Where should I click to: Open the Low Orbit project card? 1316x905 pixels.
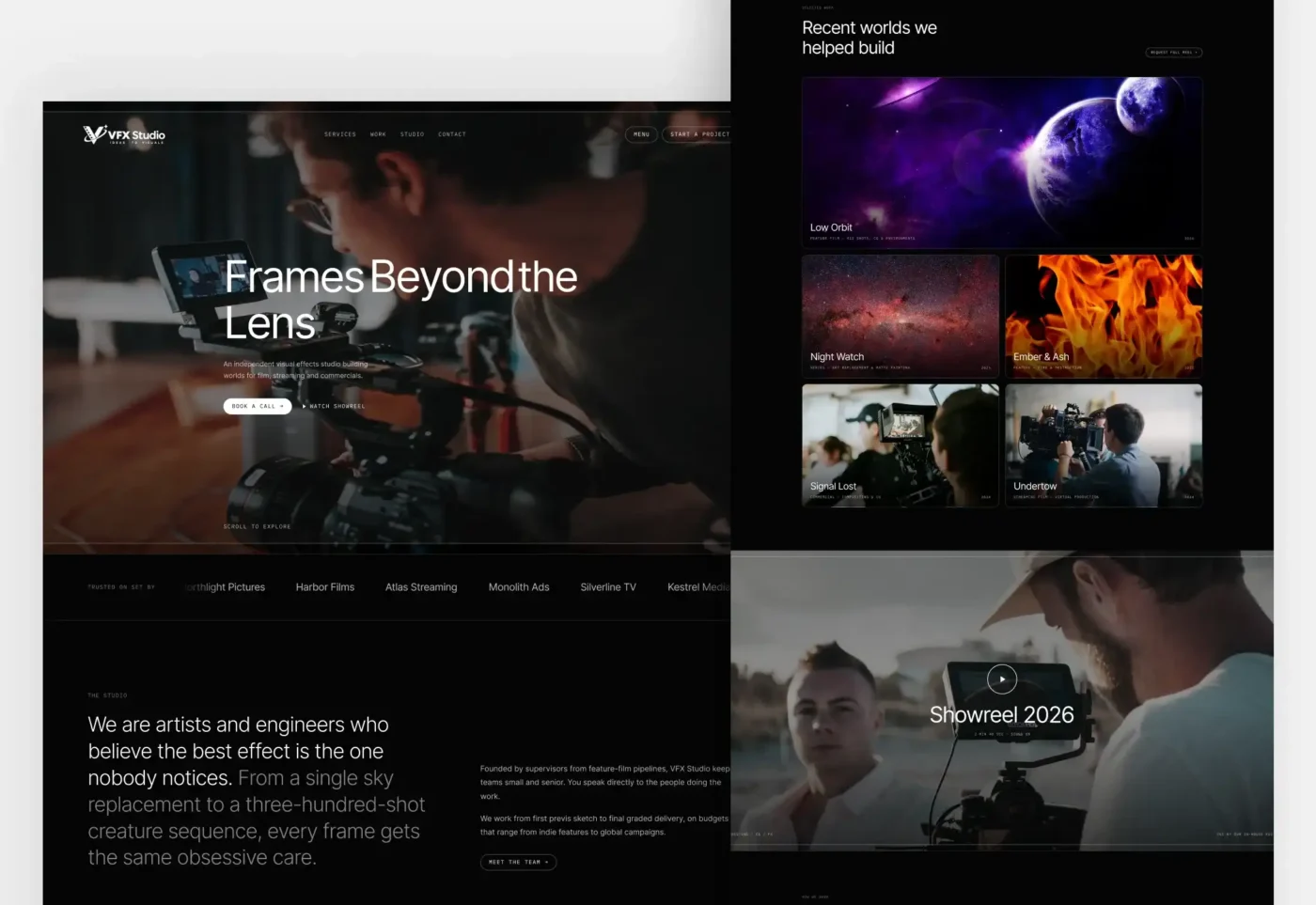coord(1002,163)
